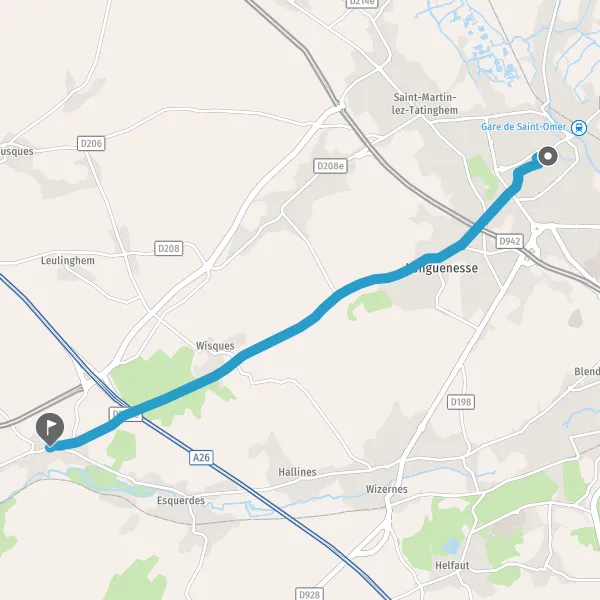Click the route destination circle marker

click(548, 156)
